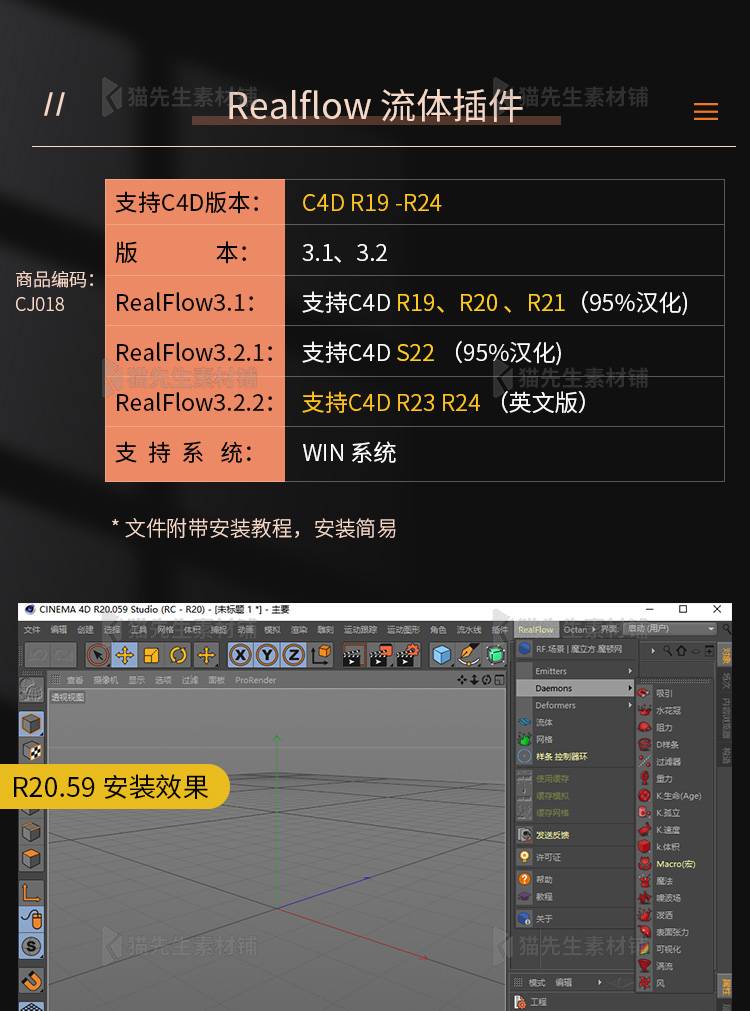The image size is (750, 1011).
Task: Click the green subdivision generator icon
Action: (x=495, y=655)
